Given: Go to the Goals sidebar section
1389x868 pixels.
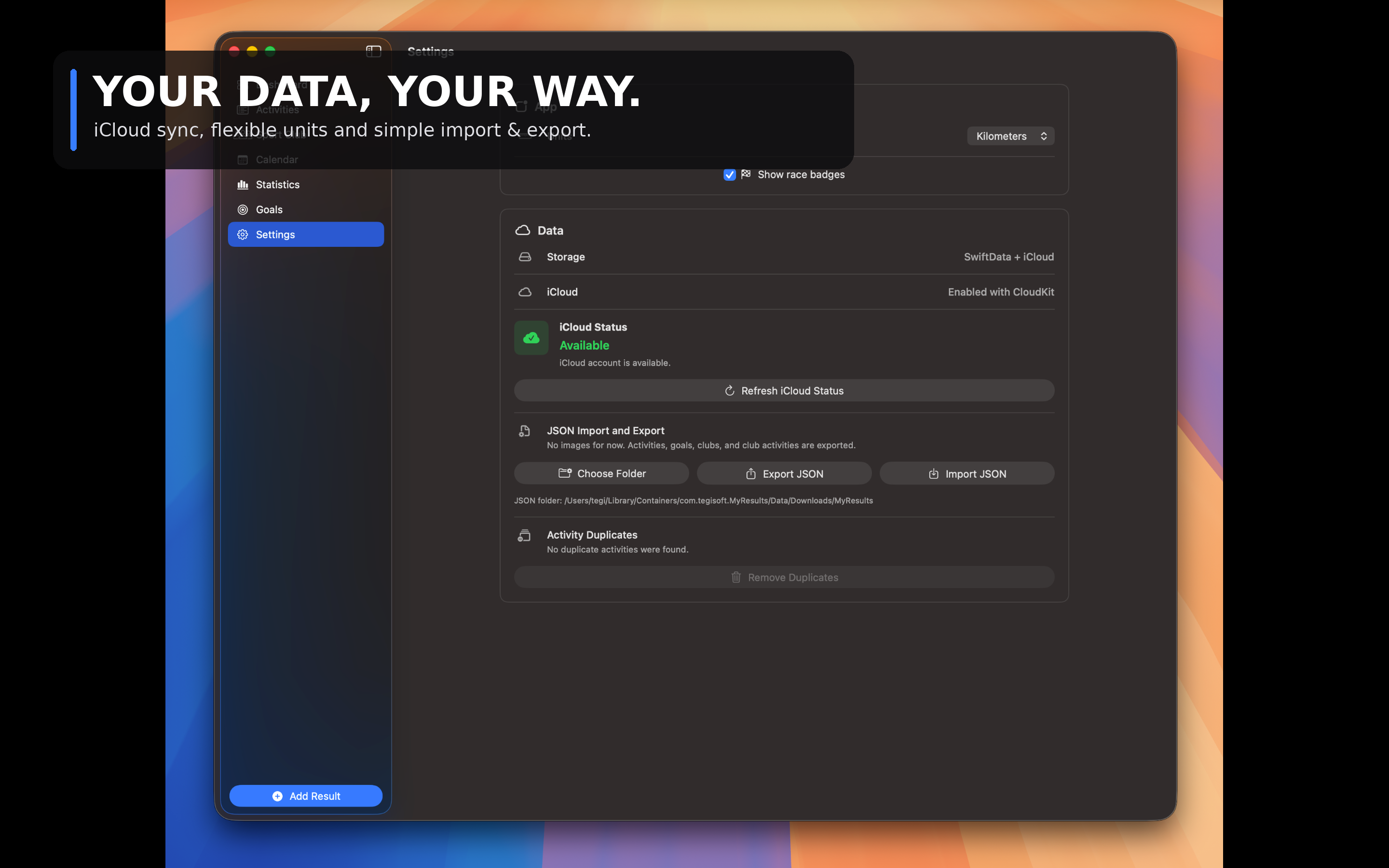Looking at the screenshot, I should pyautogui.click(x=305, y=210).
